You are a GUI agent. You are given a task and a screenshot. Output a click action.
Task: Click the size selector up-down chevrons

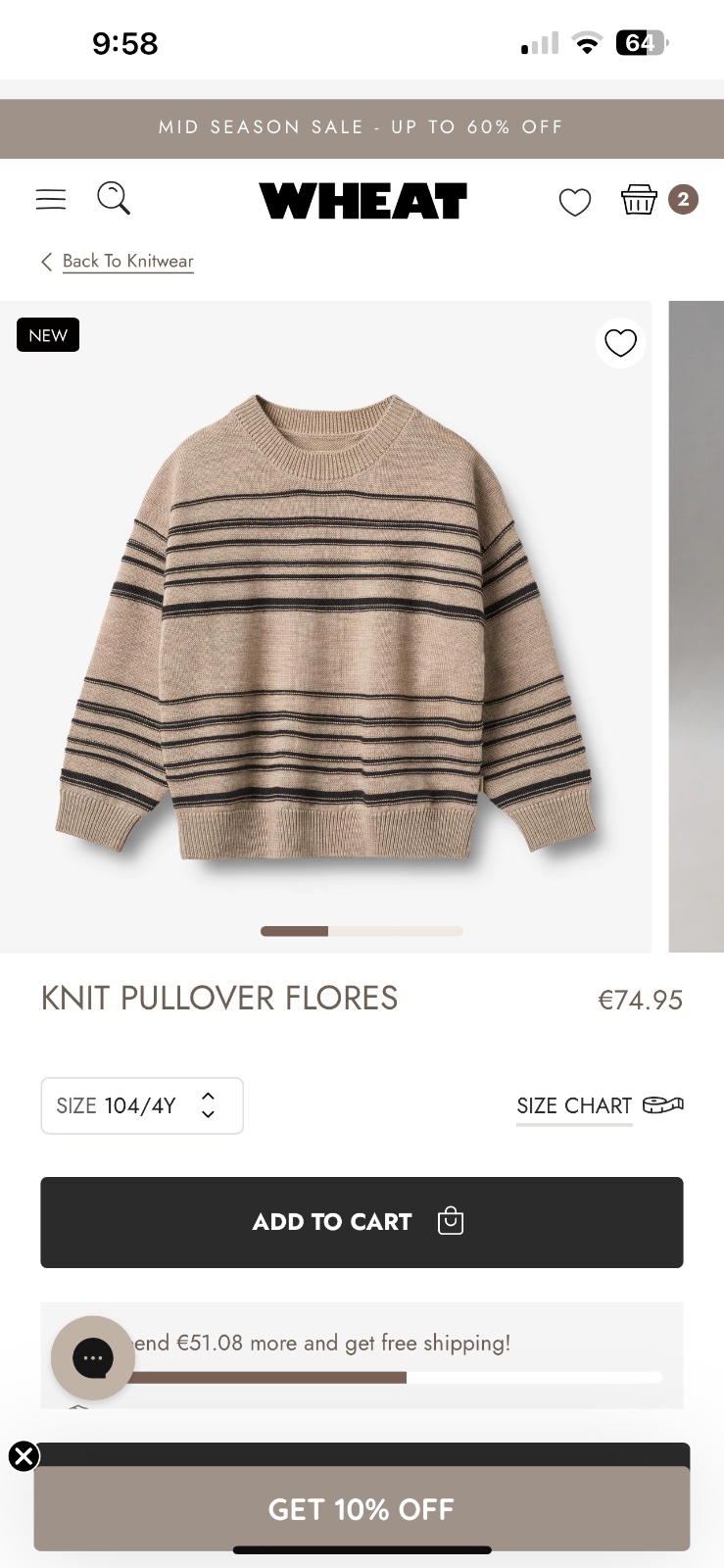tap(208, 1105)
